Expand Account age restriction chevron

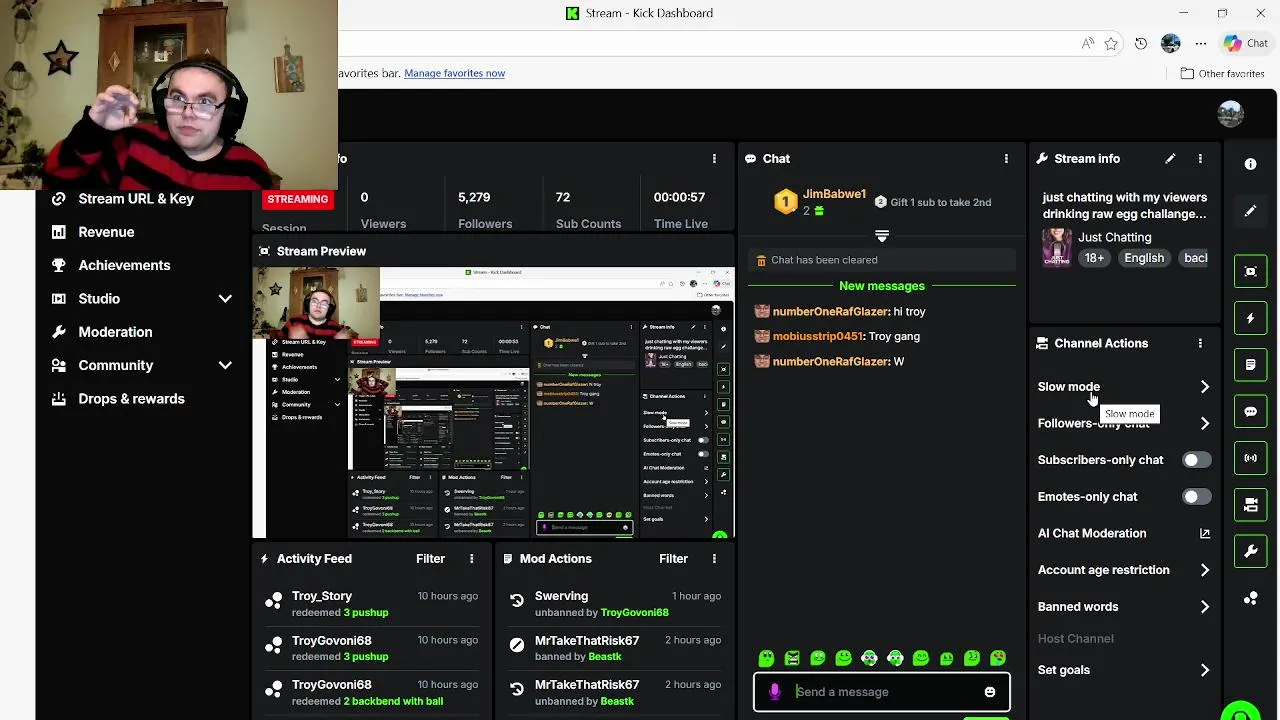(x=1204, y=570)
